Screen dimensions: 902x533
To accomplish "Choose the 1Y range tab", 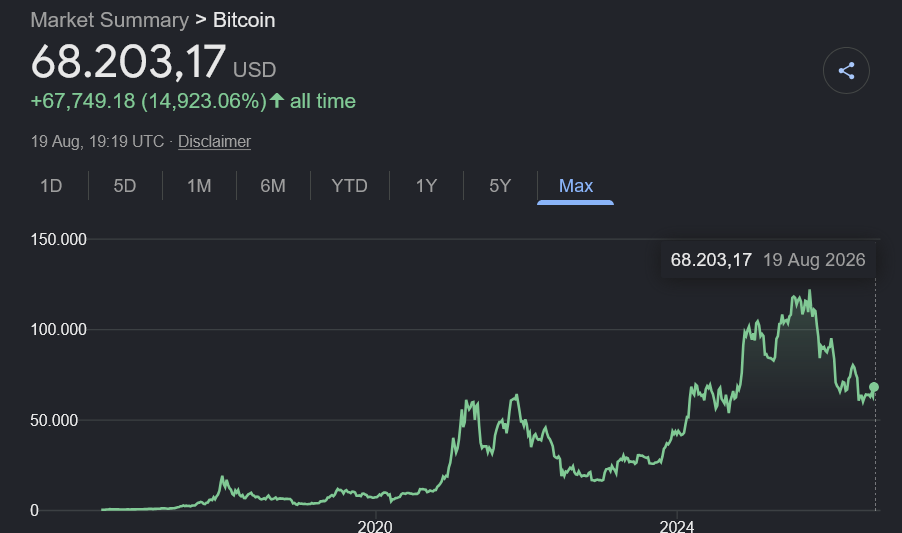I will 426,186.
